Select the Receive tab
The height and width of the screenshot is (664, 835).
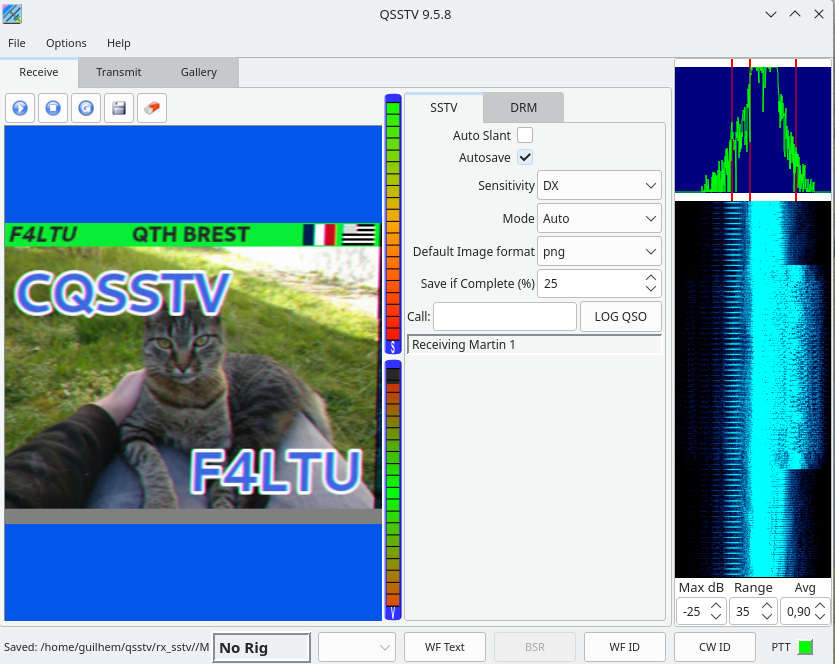point(39,72)
